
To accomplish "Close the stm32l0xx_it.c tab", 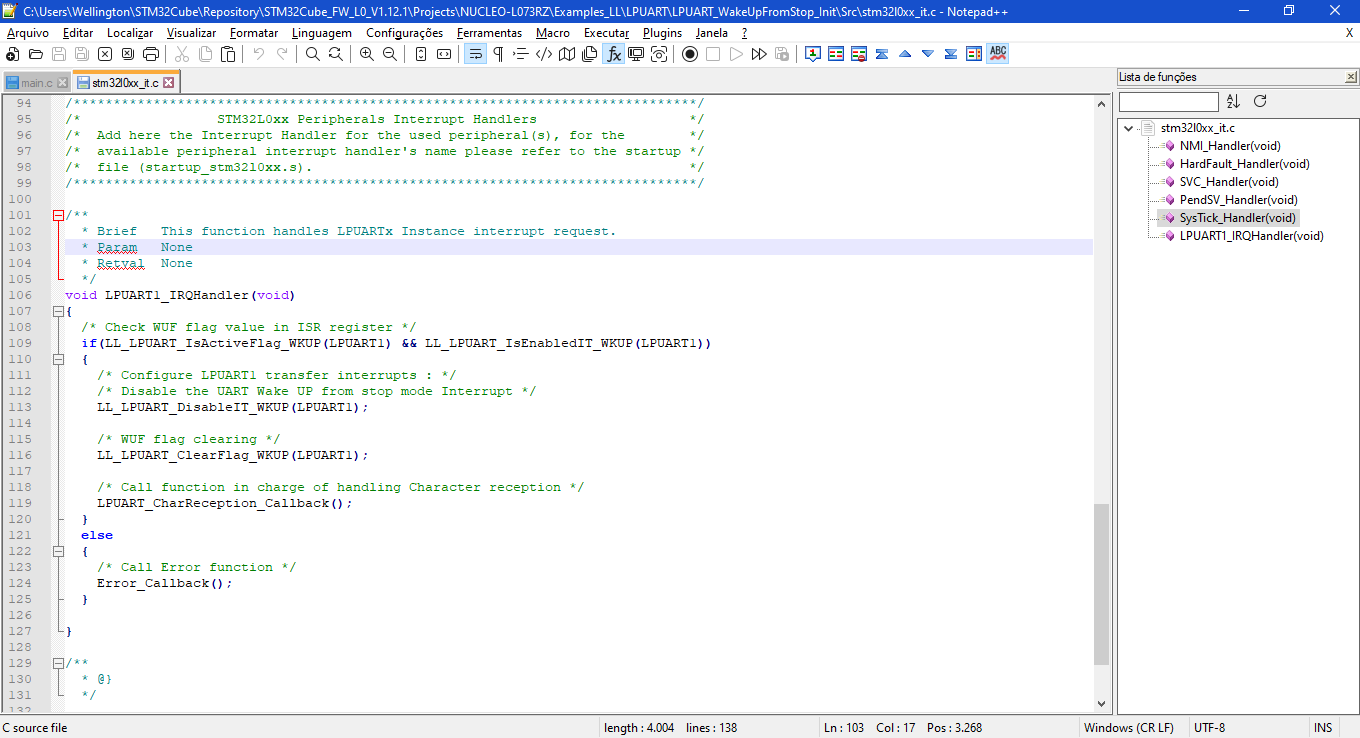I will tap(168, 83).
